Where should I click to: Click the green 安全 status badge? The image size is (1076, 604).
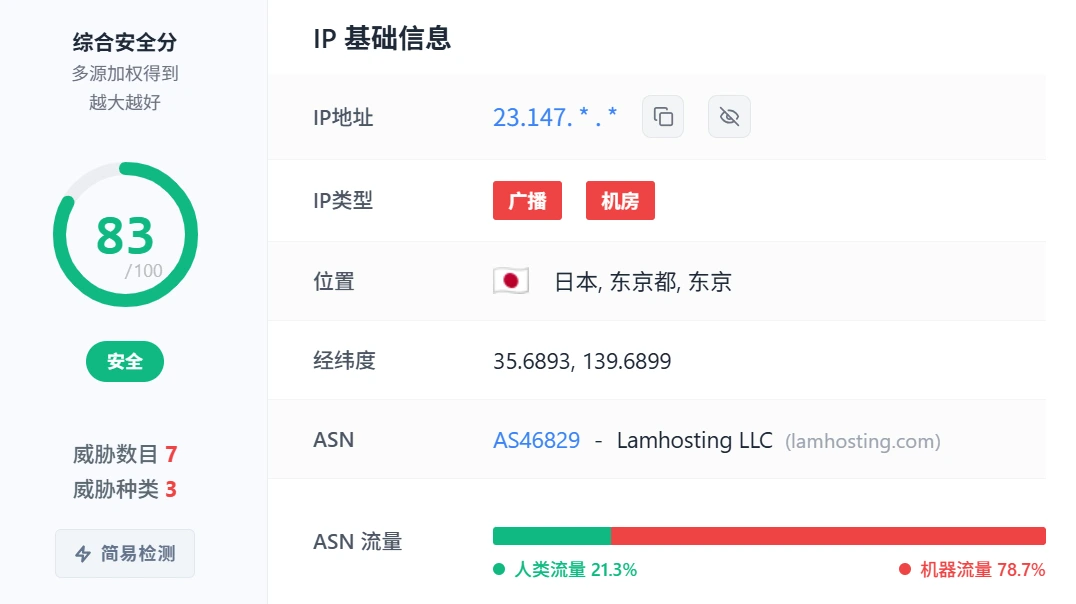(x=125, y=361)
